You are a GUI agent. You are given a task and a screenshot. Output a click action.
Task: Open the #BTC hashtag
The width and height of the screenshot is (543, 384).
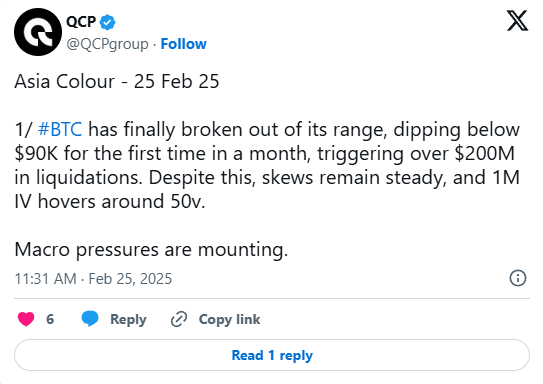(60, 130)
